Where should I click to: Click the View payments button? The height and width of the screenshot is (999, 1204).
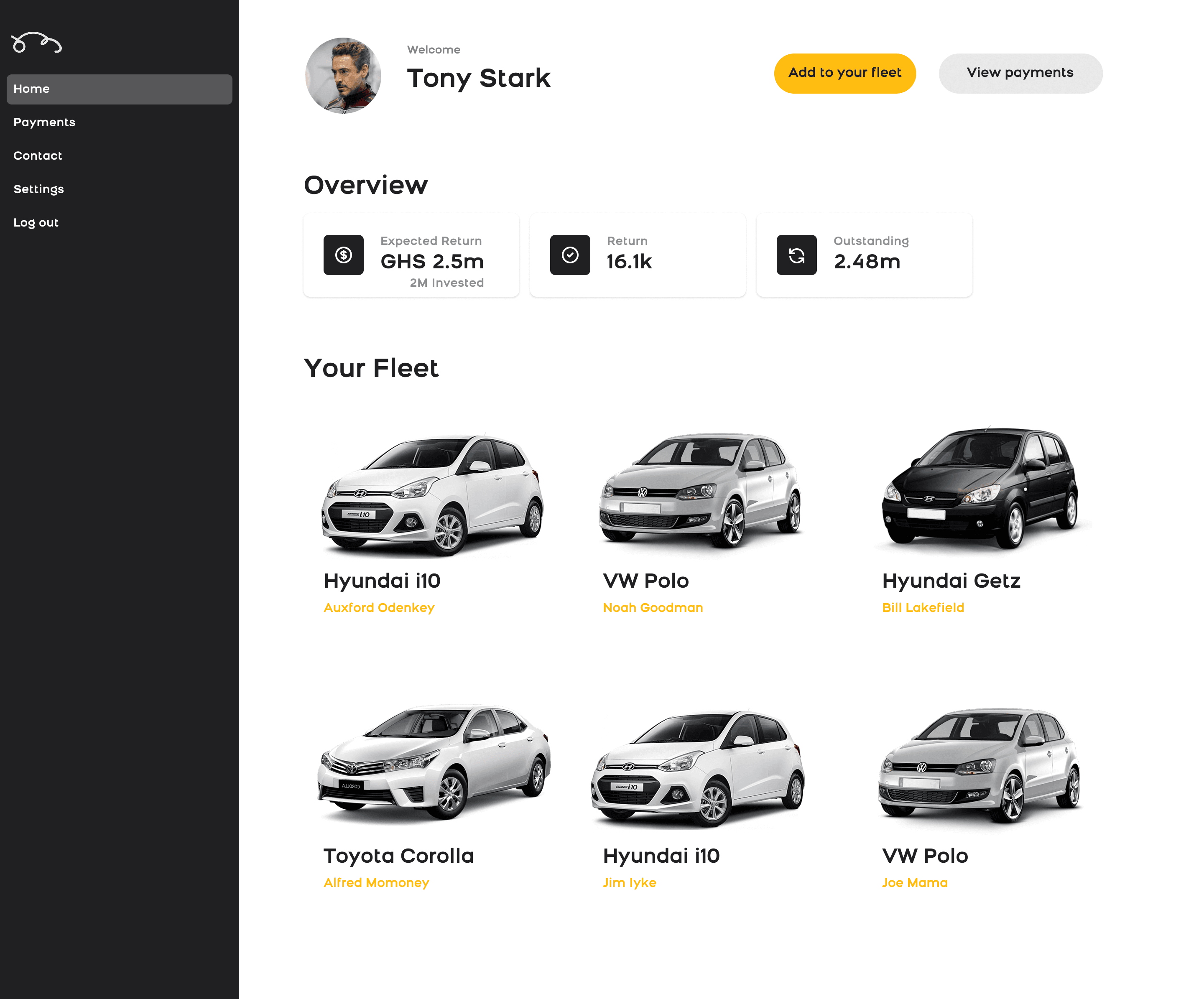1020,74
